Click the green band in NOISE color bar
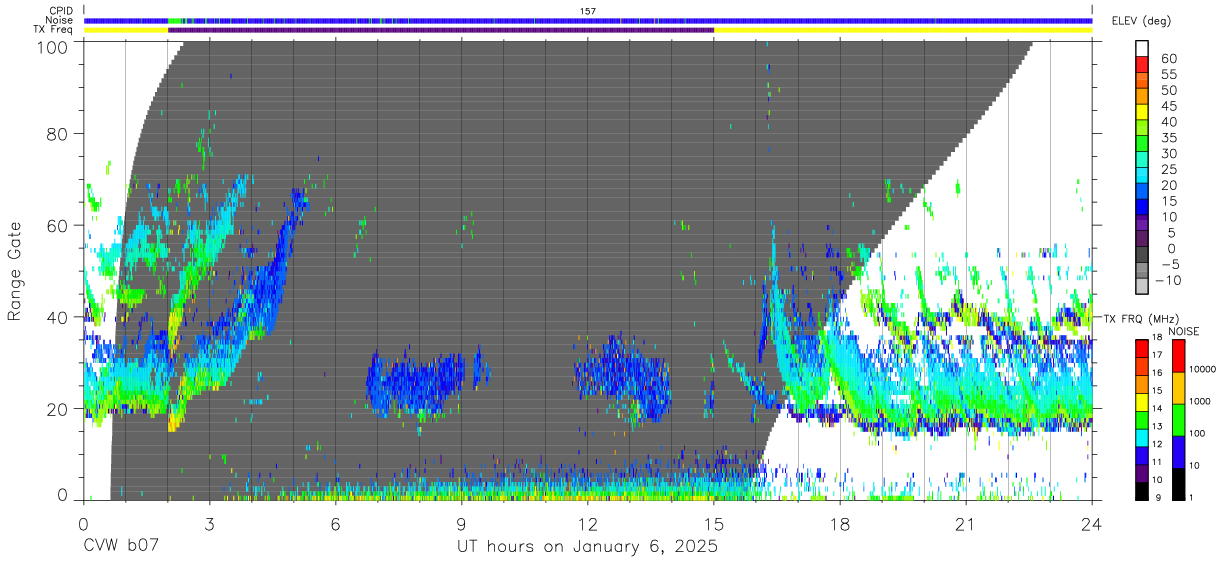Viewport: 1228px width, 567px height. pos(1180,419)
